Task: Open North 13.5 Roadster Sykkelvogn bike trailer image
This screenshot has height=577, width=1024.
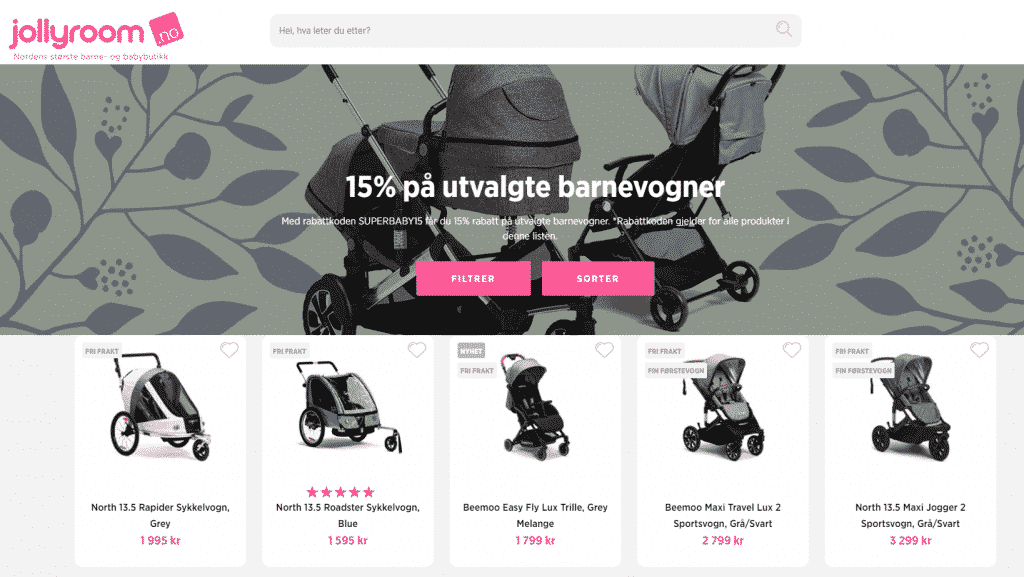Action: tap(349, 408)
